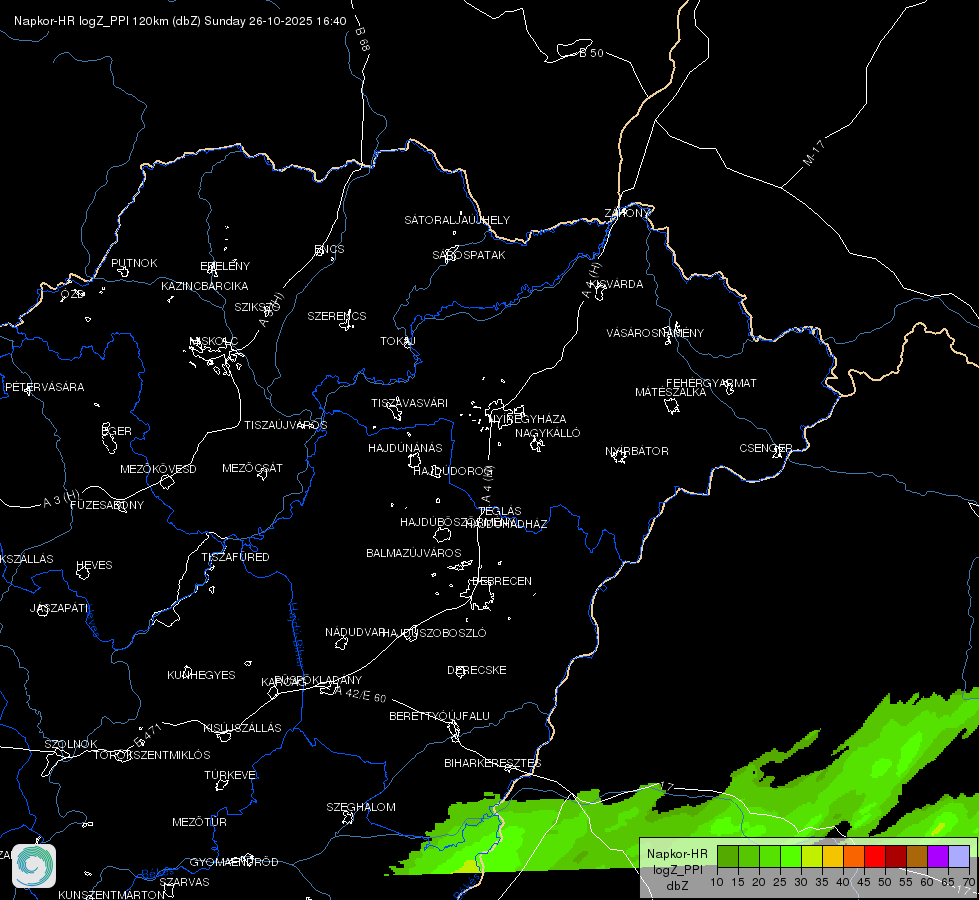Click the CSENGER label
The height and width of the screenshot is (900, 979).
pyautogui.click(x=765, y=448)
